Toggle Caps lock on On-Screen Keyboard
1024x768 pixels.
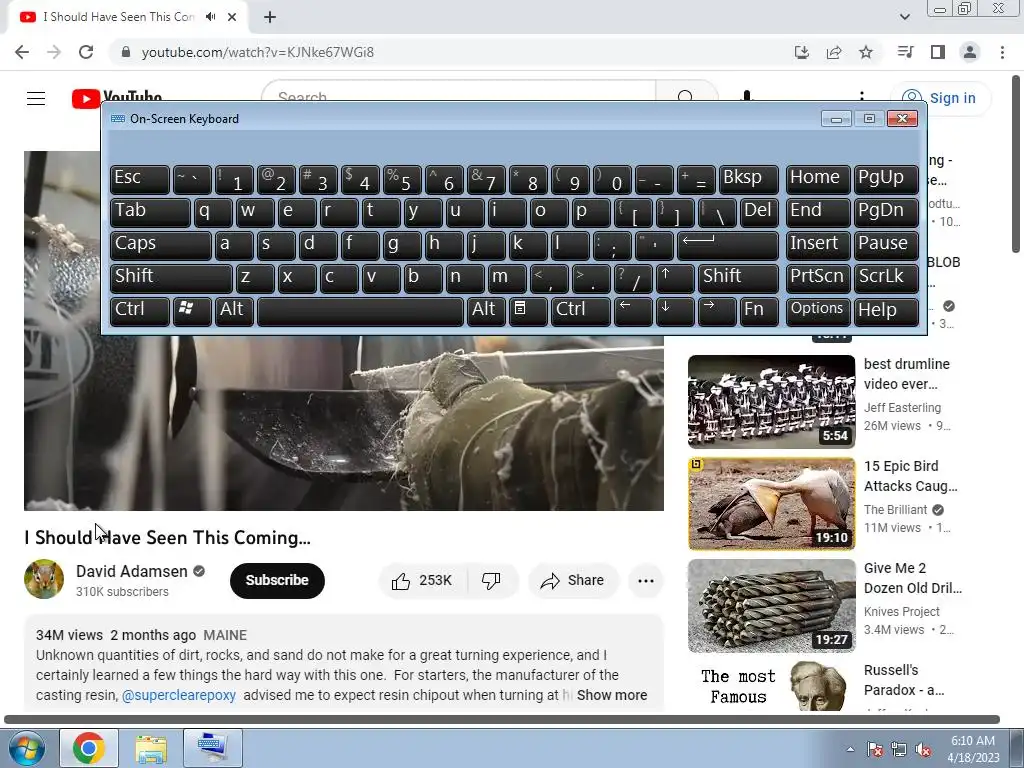(x=161, y=244)
